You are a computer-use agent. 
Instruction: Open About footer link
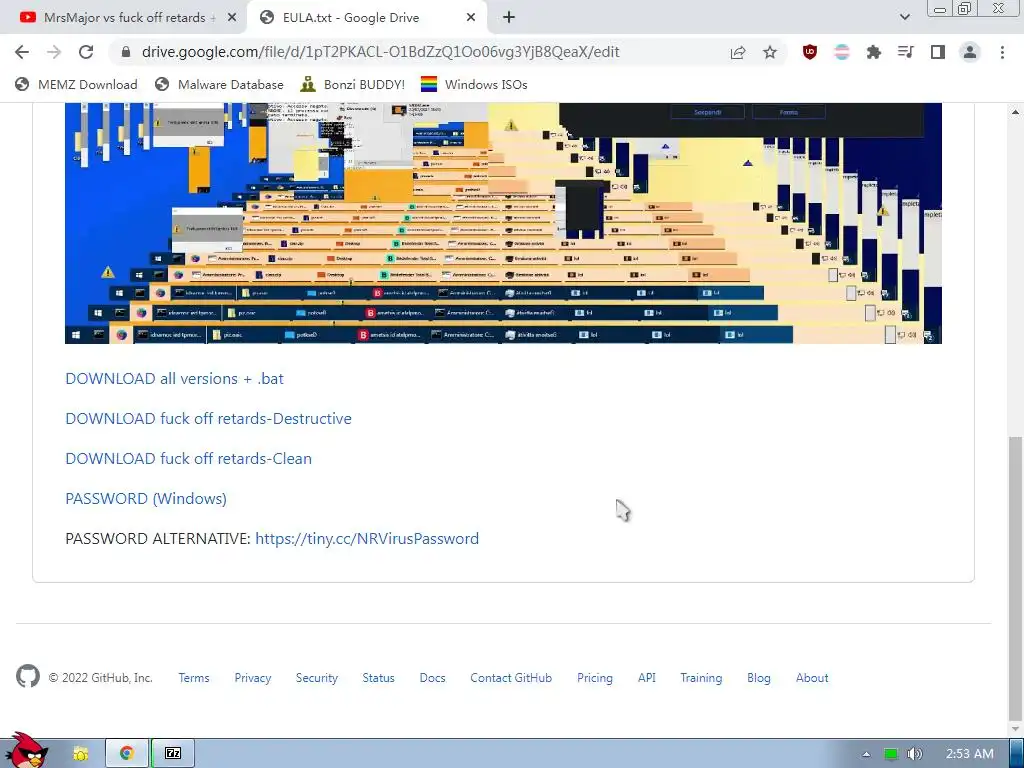tap(812, 678)
